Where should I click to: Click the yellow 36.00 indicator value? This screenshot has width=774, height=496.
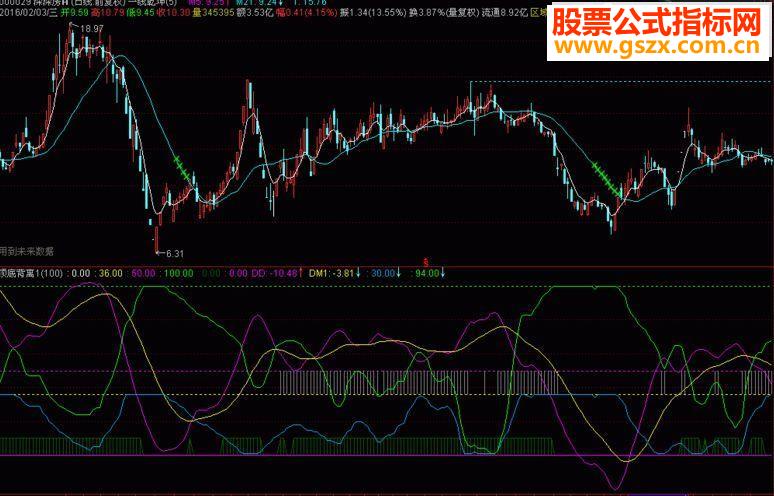111,273
